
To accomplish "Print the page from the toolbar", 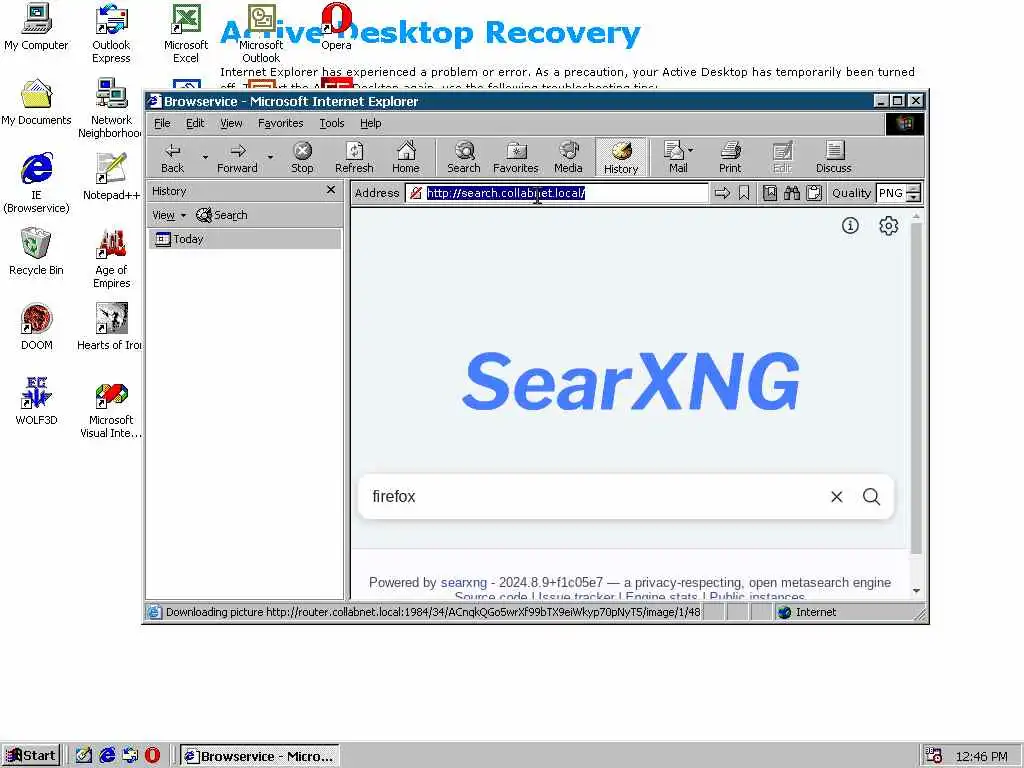I will tap(730, 158).
